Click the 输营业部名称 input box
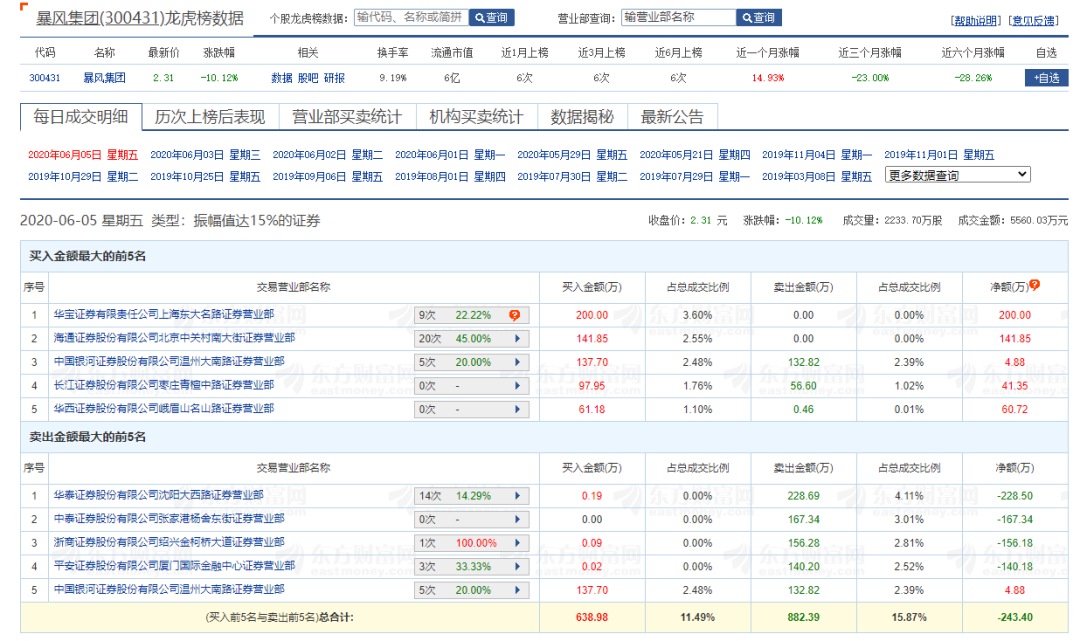The height and width of the screenshot is (641, 1080). (677, 18)
